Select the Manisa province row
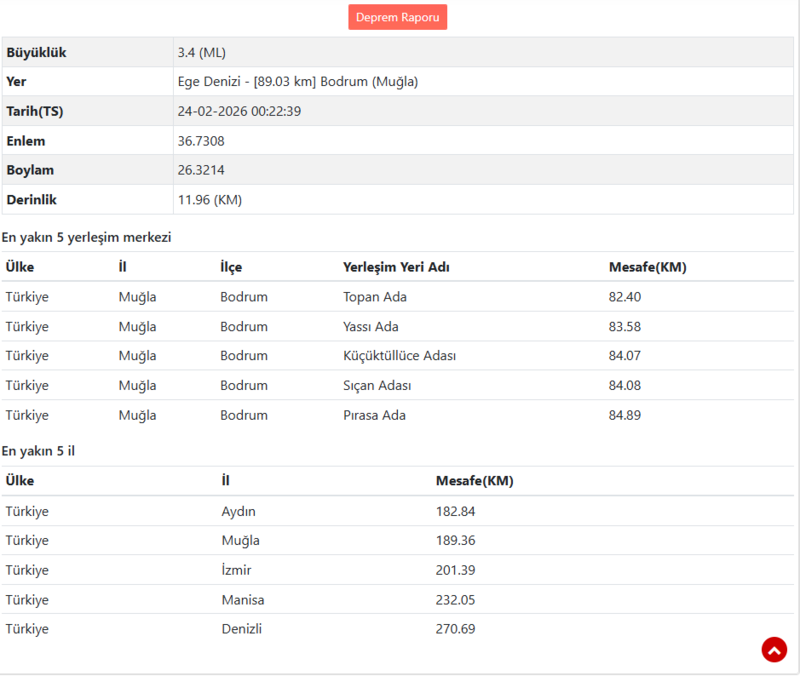 click(243, 600)
